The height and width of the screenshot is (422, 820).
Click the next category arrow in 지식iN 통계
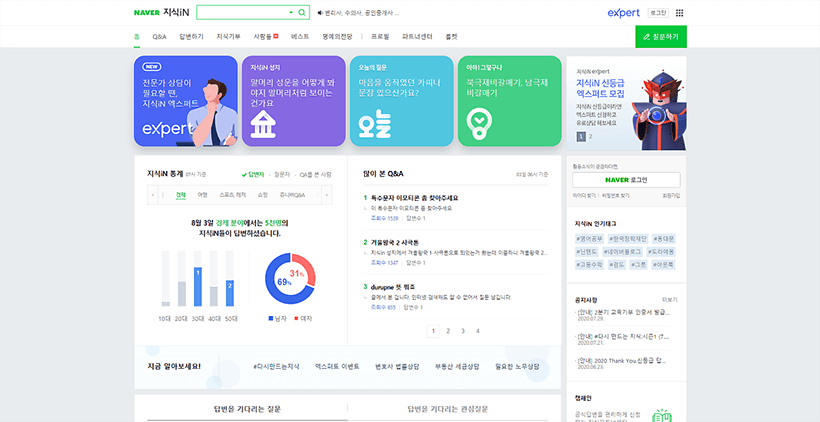click(x=327, y=195)
